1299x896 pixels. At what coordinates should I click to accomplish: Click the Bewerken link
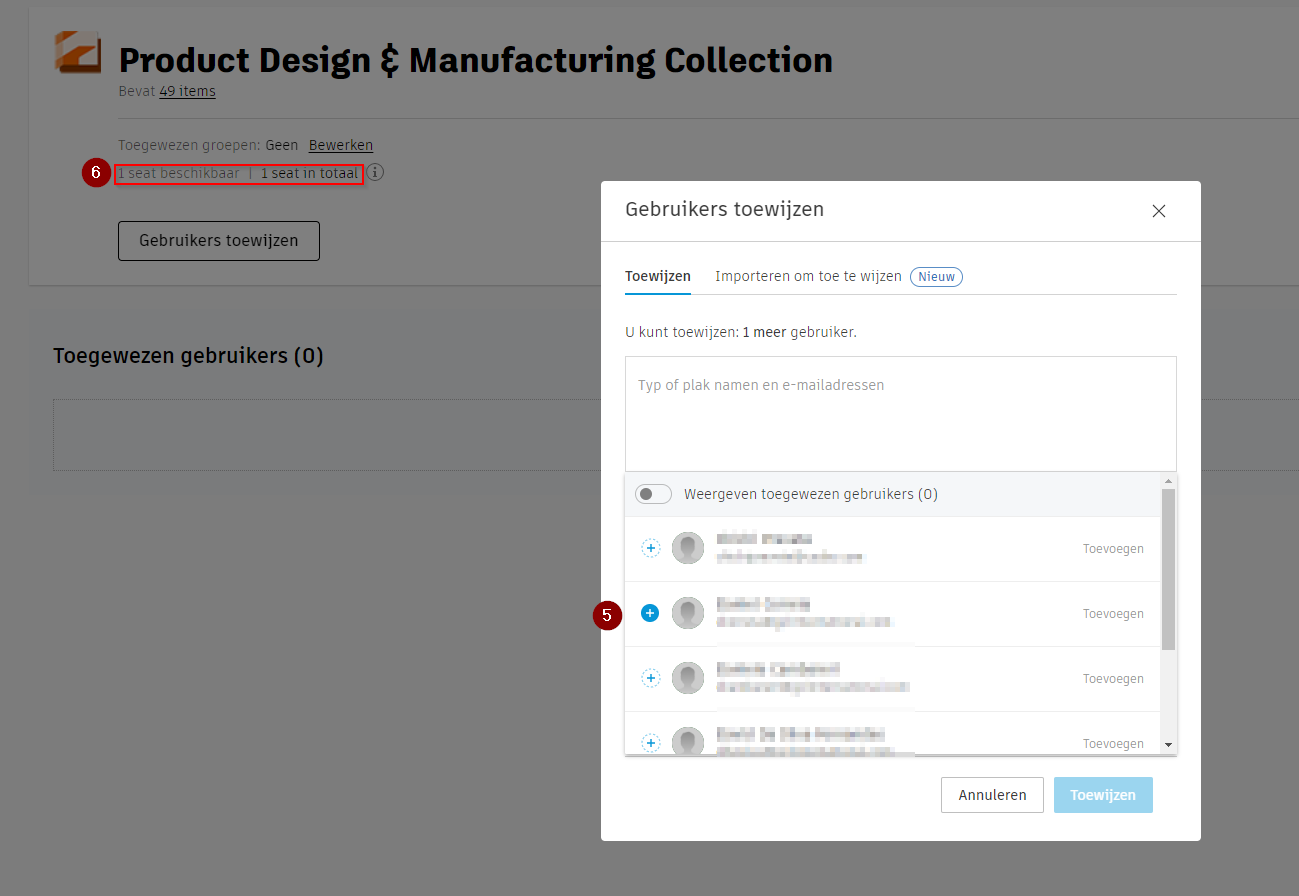tap(341, 145)
